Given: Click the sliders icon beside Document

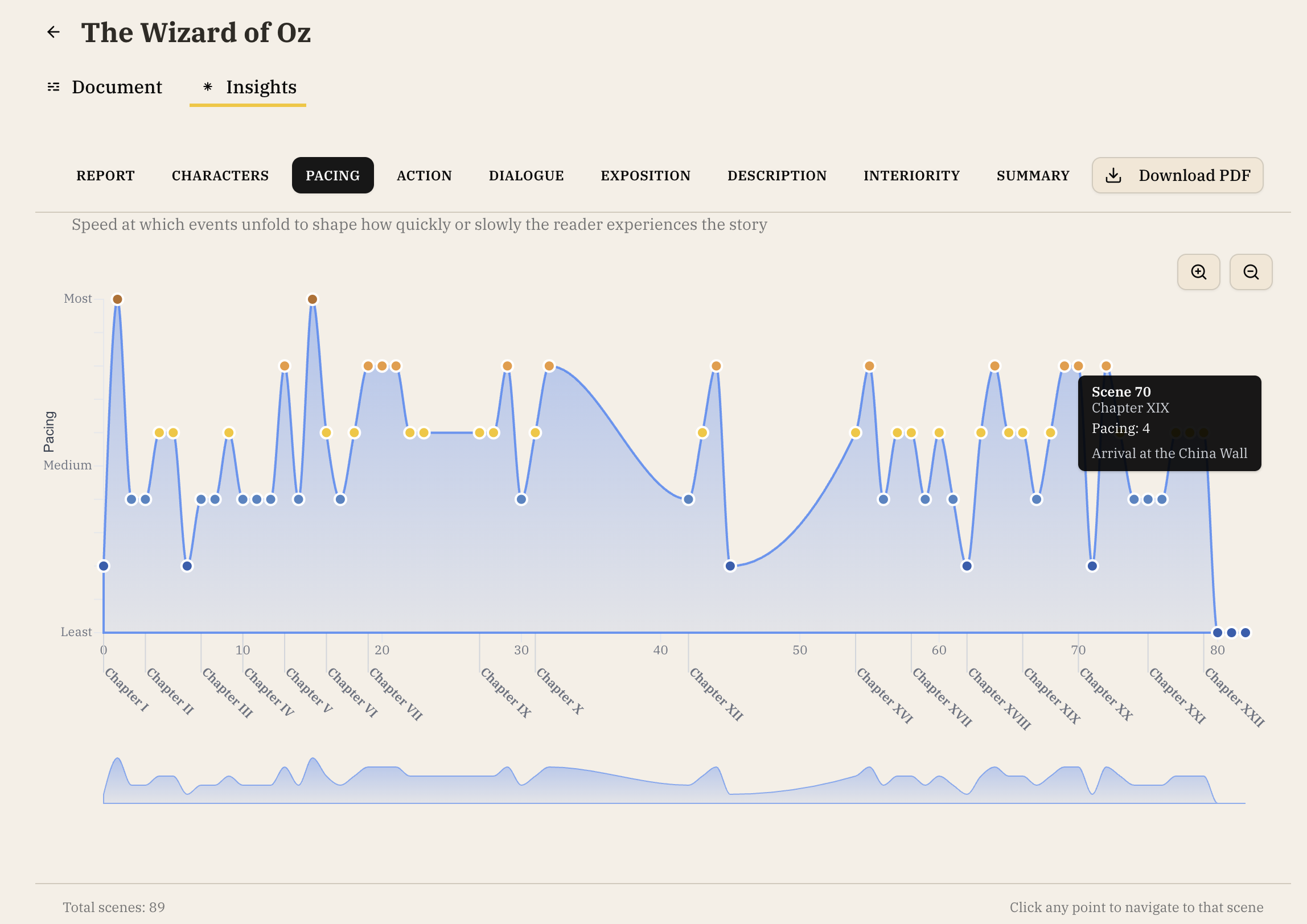Looking at the screenshot, I should pos(54,86).
